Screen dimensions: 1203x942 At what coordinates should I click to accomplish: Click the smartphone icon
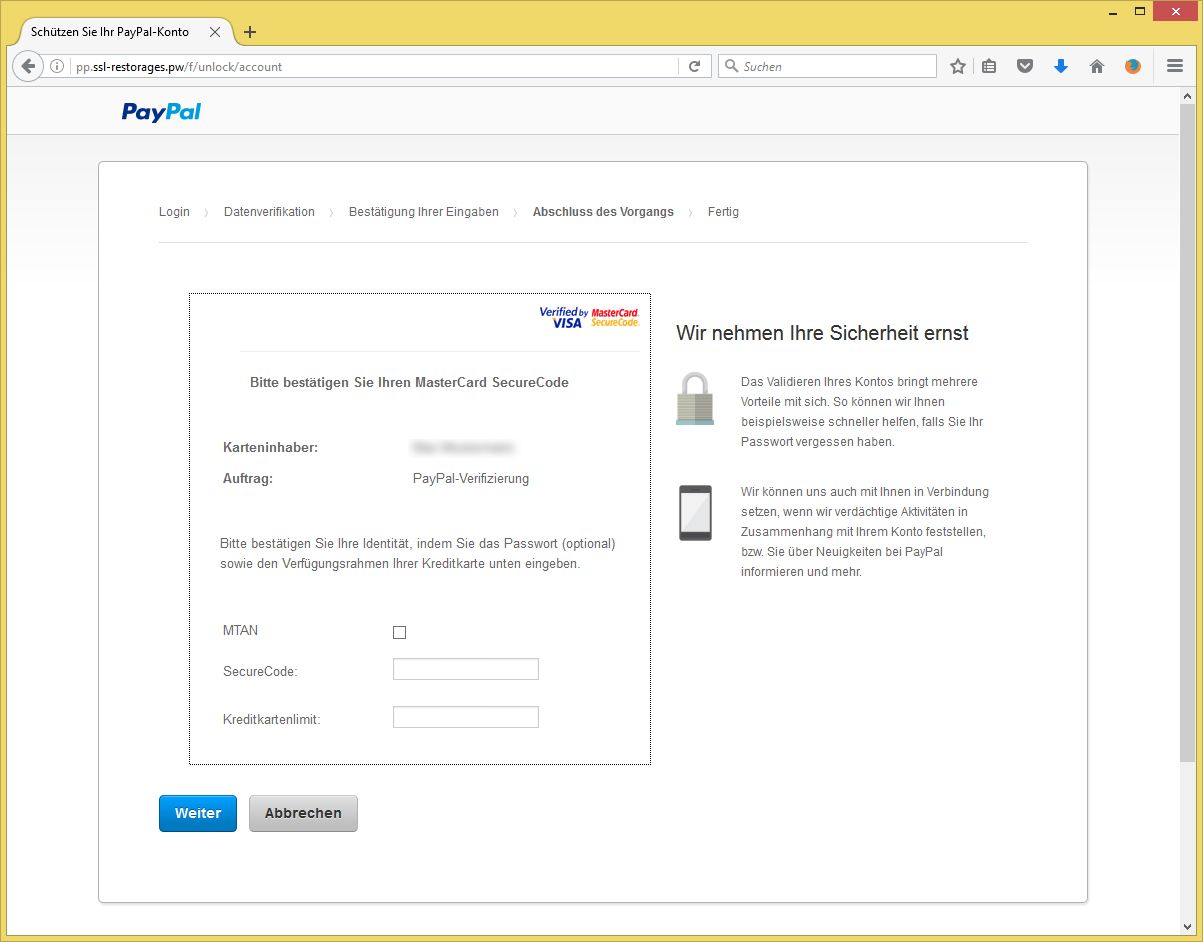pos(695,513)
